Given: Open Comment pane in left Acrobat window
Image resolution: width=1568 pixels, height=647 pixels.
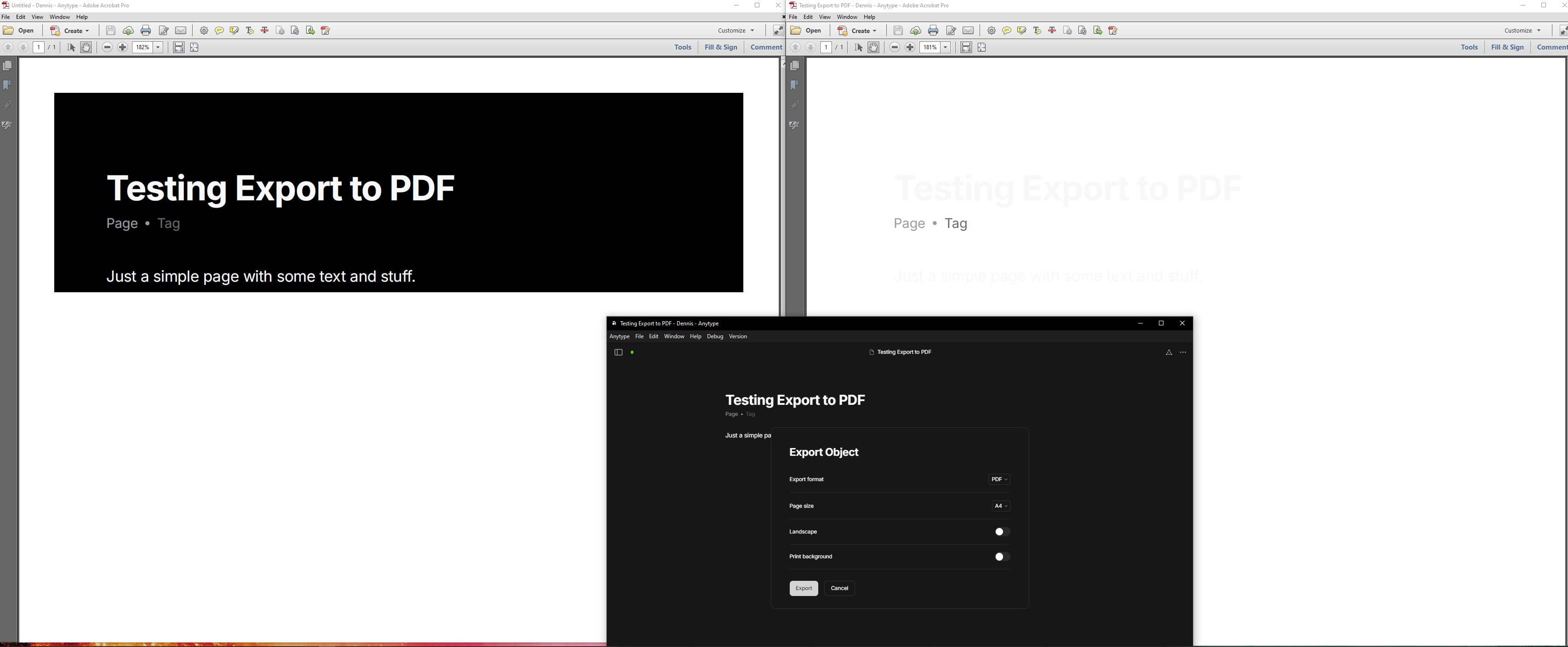Looking at the screenshot, I should tap(766, 47).
